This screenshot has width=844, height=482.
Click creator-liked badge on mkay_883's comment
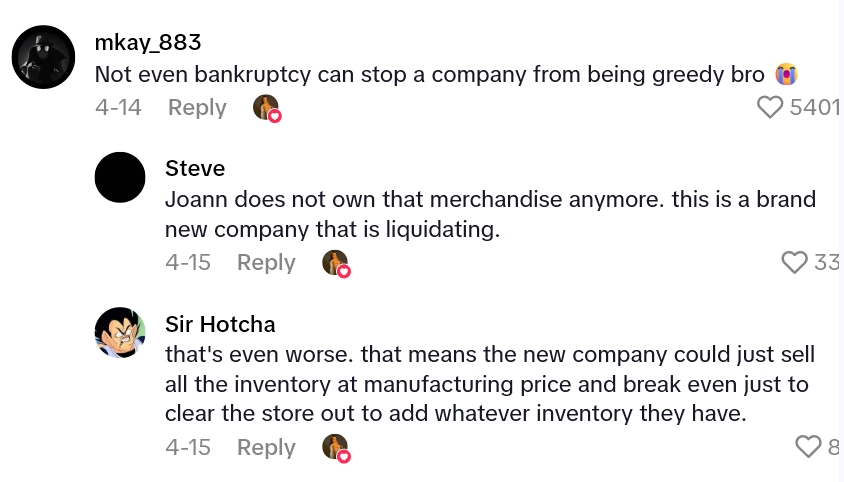pyautogui.click(x=267, y=108)
